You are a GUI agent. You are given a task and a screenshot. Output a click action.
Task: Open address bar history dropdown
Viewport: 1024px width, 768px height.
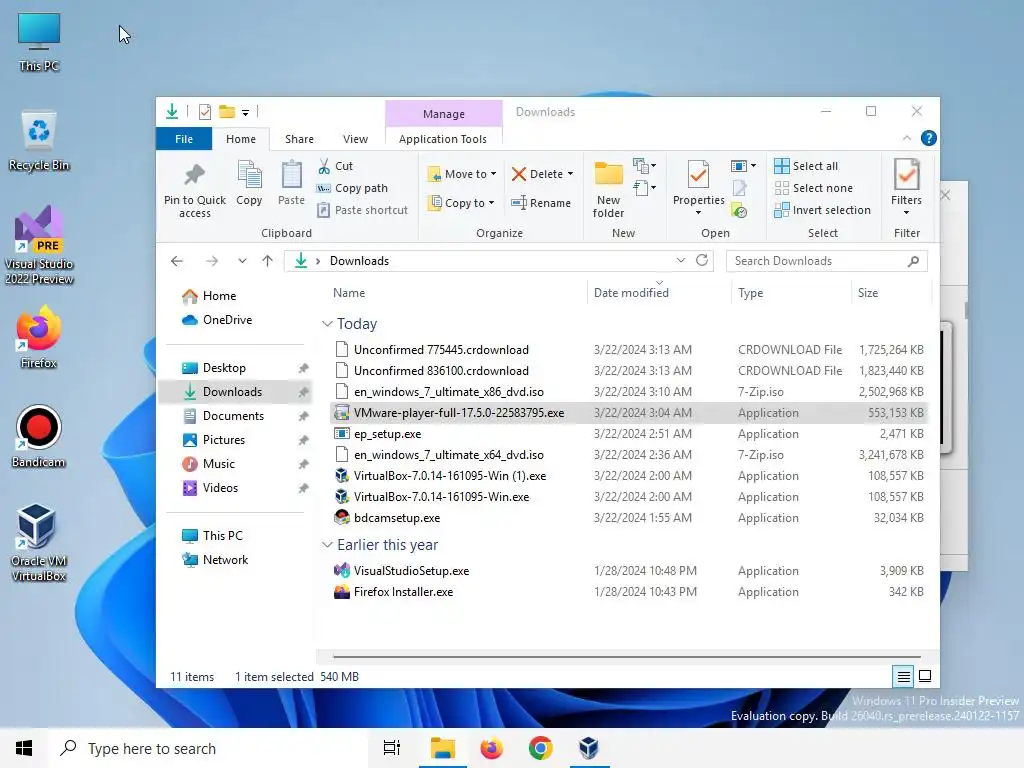pyautogui.click(x=680, y=261)
